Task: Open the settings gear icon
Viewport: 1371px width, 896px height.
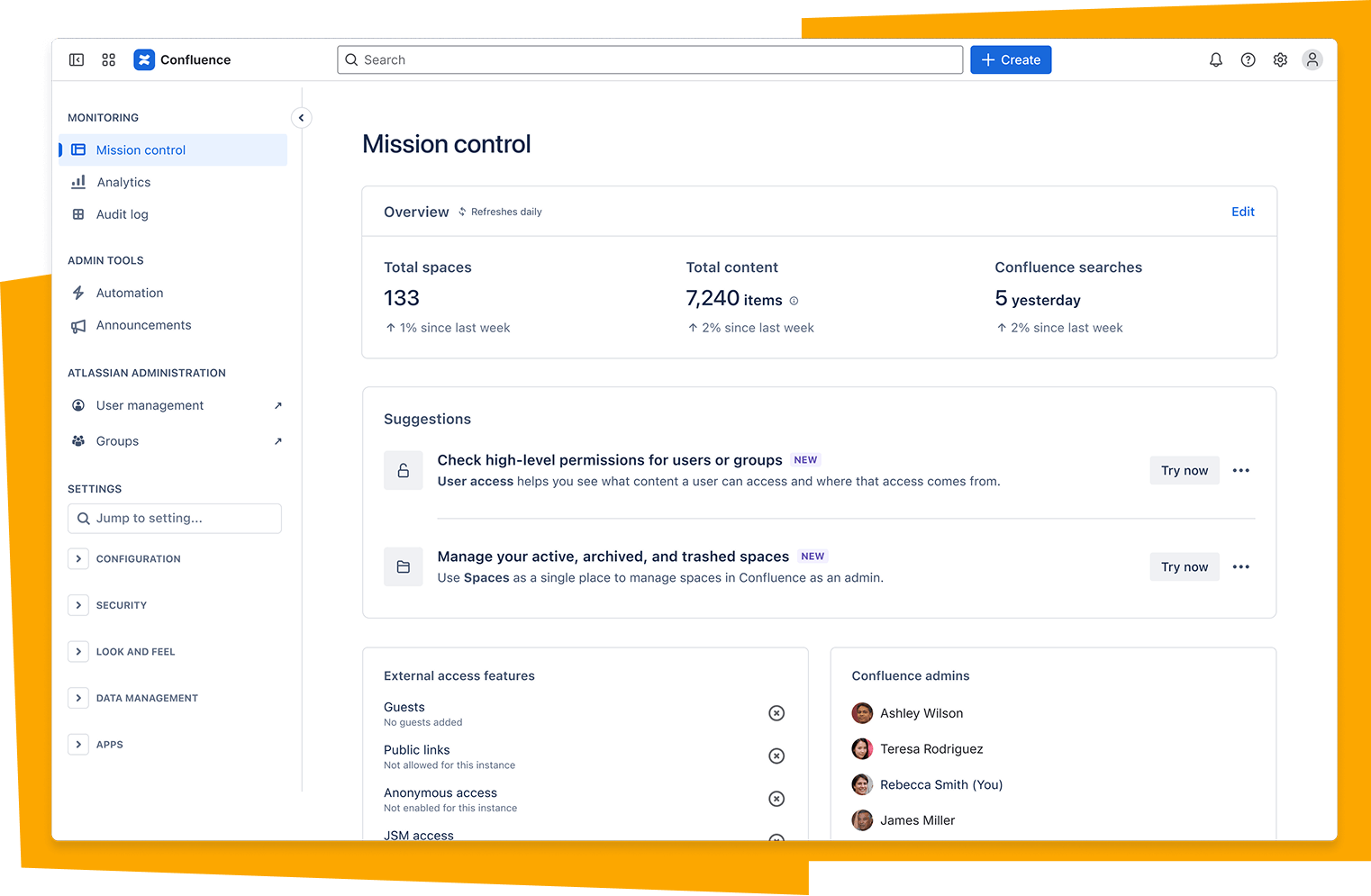Action: point(1280,60)
